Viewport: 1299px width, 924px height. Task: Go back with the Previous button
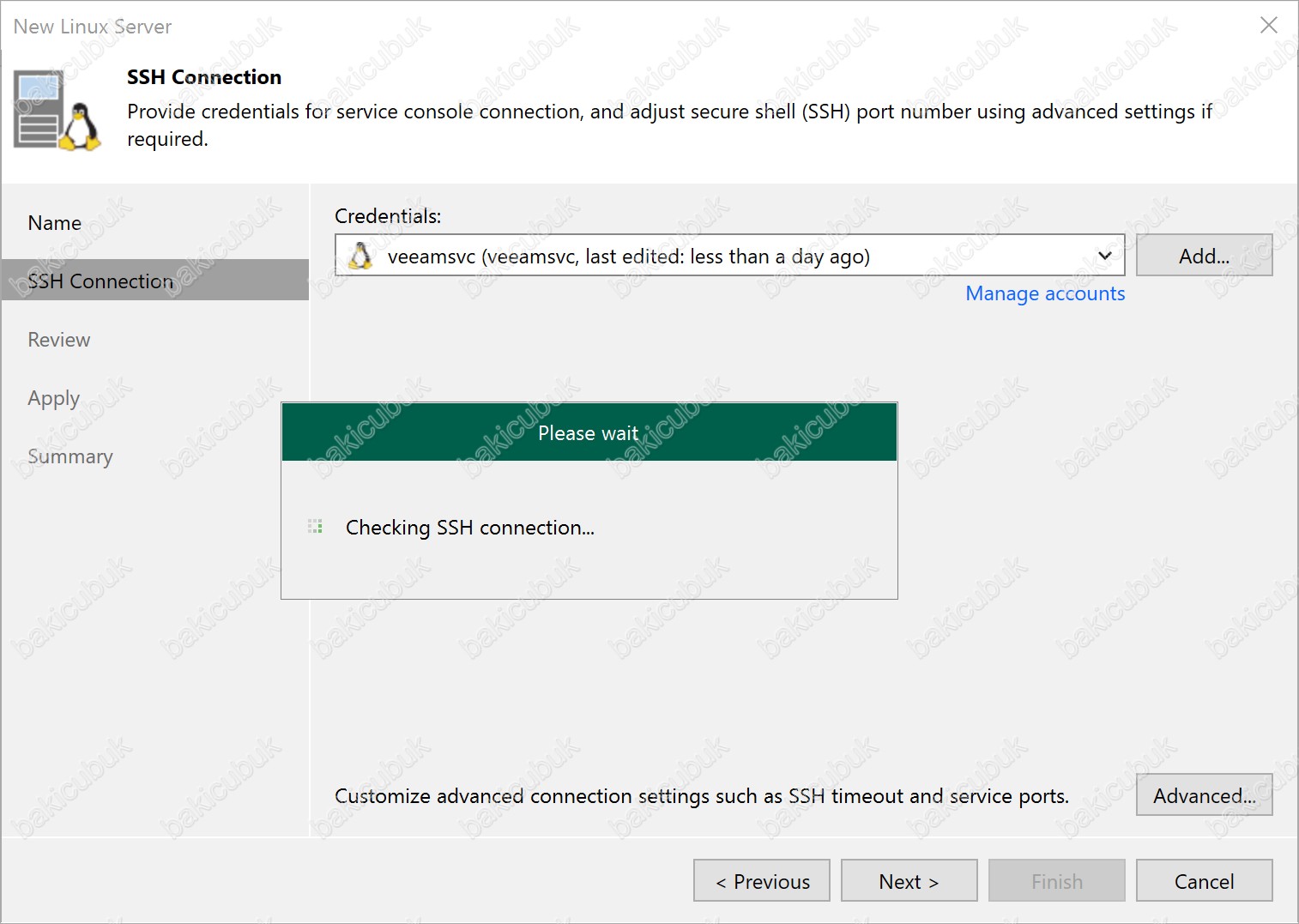[x=762, y=881]
